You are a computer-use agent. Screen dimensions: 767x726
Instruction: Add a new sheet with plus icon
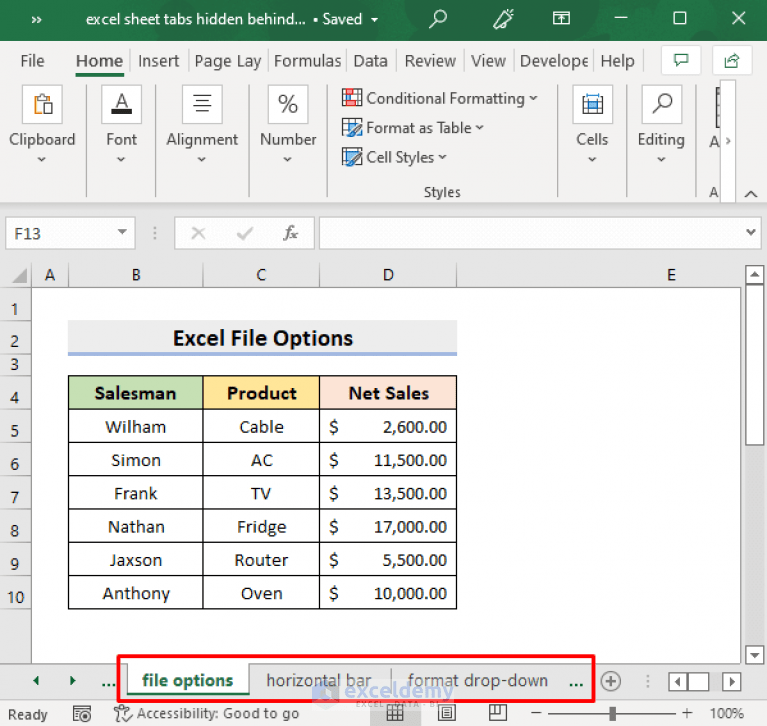(x=610, y=681)
